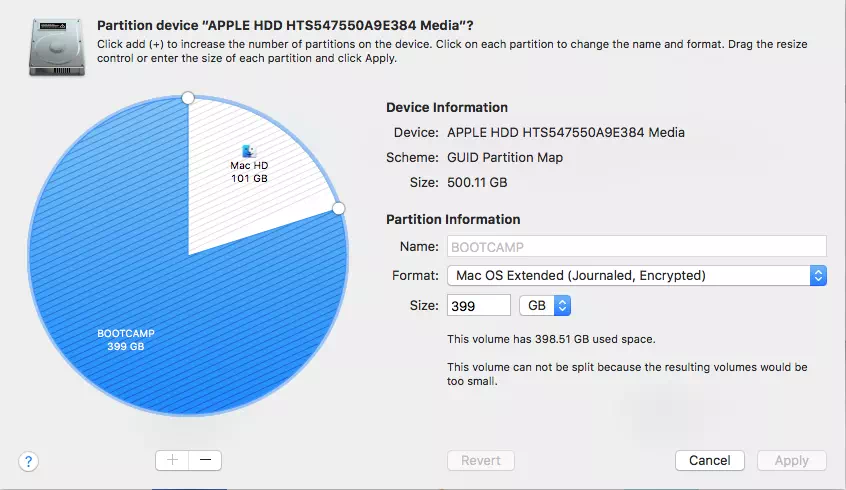Click the partition Name field BOOTCAMP
The width and height of the screenshot is (846, 490).
[637, 247]
